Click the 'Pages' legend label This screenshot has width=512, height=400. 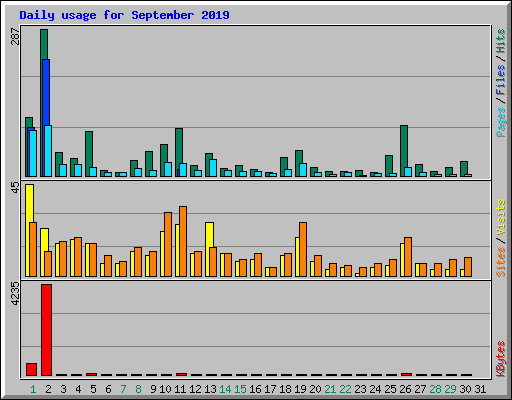(x=500, y=122)
